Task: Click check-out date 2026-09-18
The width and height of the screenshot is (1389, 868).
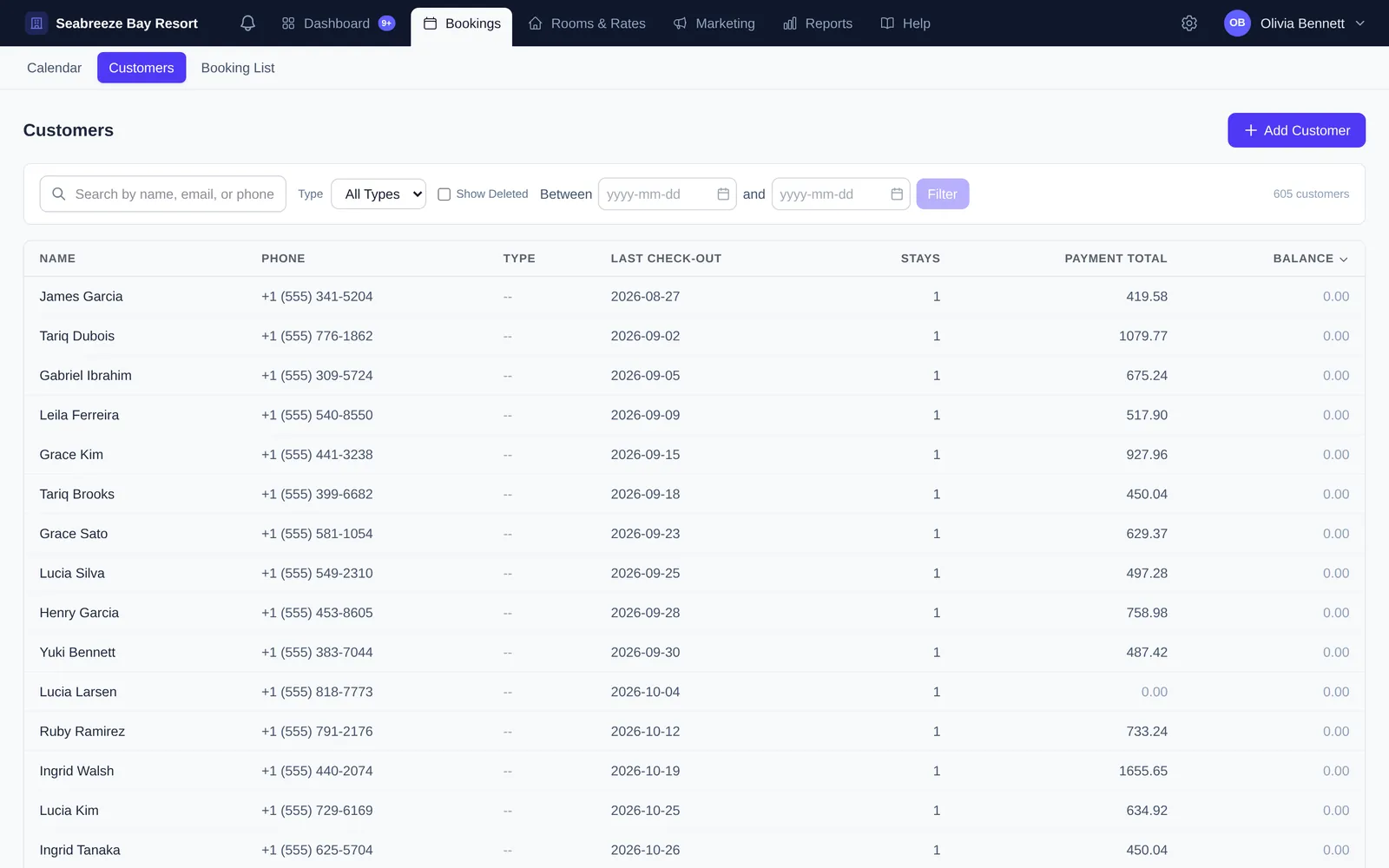Action: (645, 495)
